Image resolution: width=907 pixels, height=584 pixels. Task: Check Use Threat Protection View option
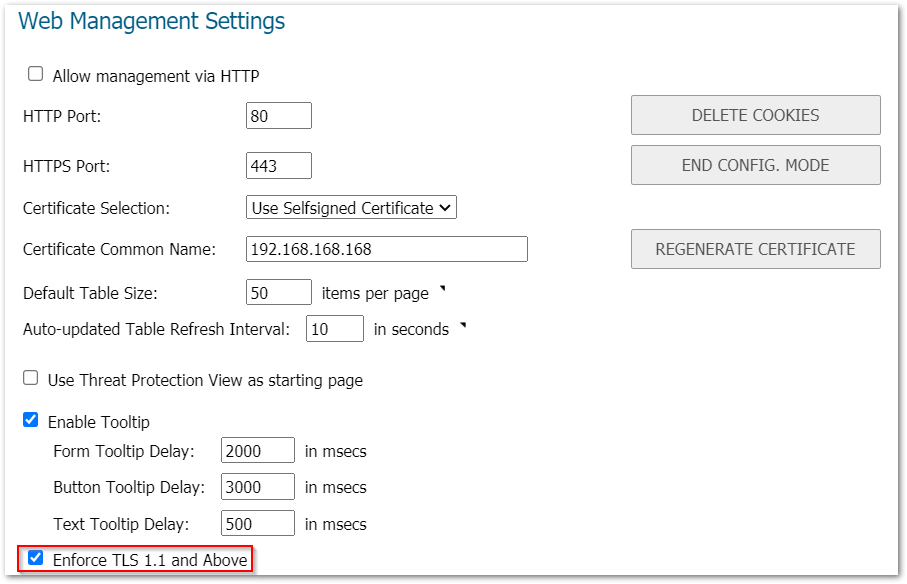(31, 379)
